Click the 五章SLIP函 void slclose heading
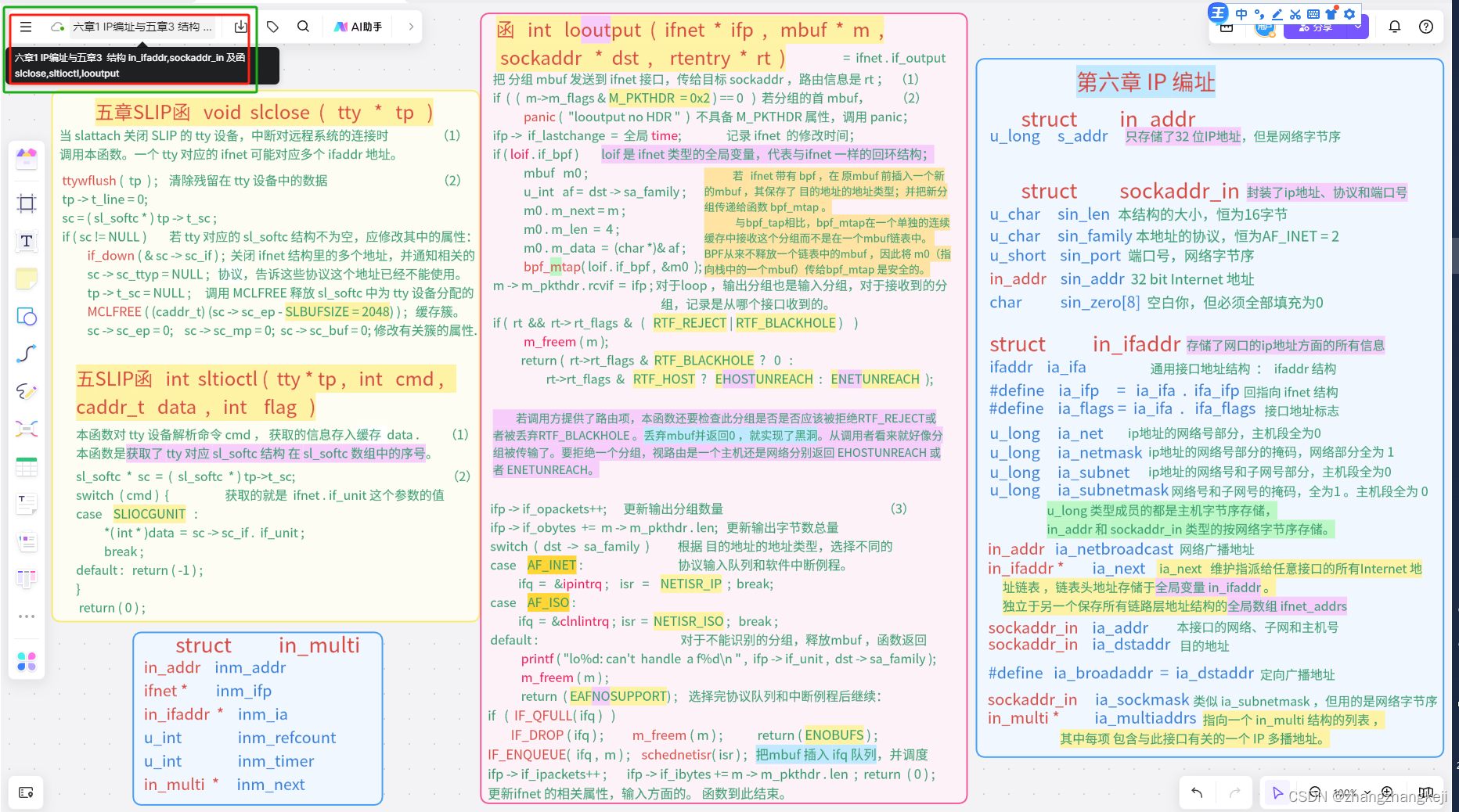The height and width of the screenshot is (812, 1459). click(264, 113)
